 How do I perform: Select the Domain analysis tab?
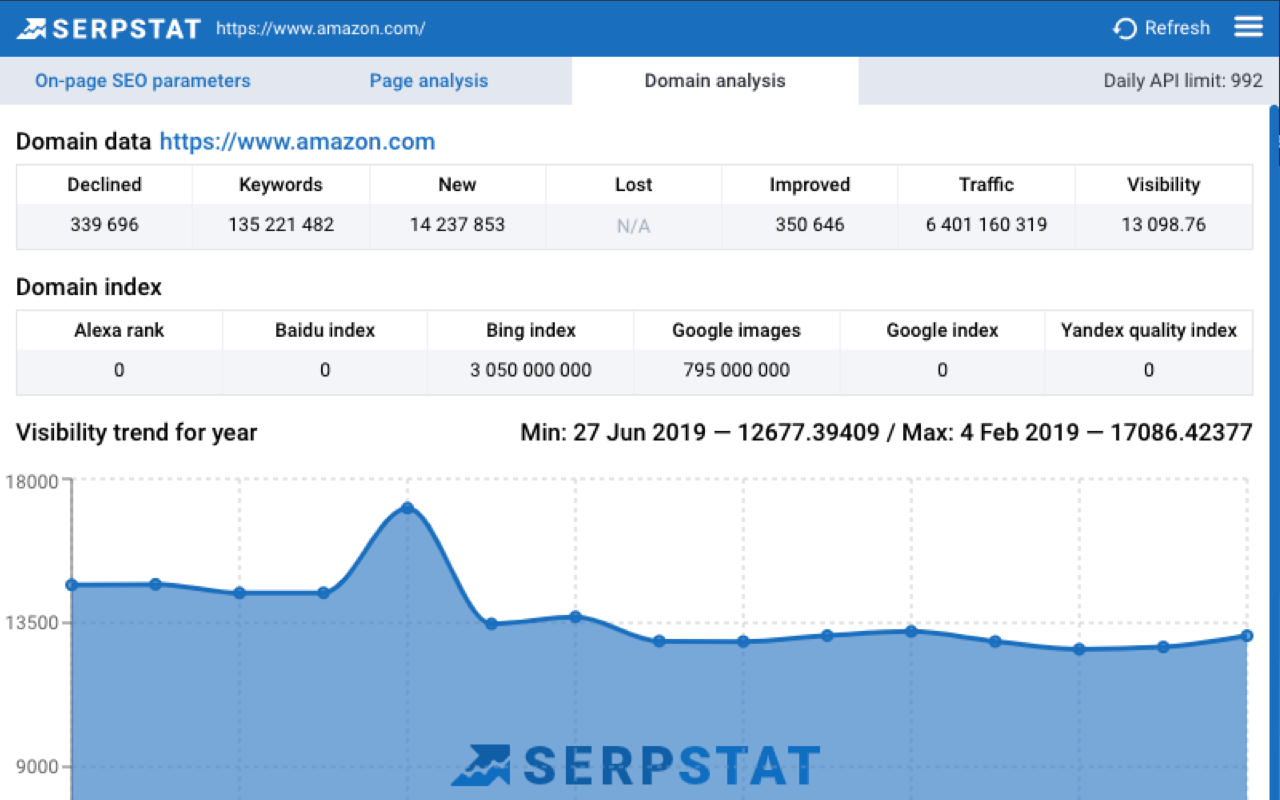714,81
